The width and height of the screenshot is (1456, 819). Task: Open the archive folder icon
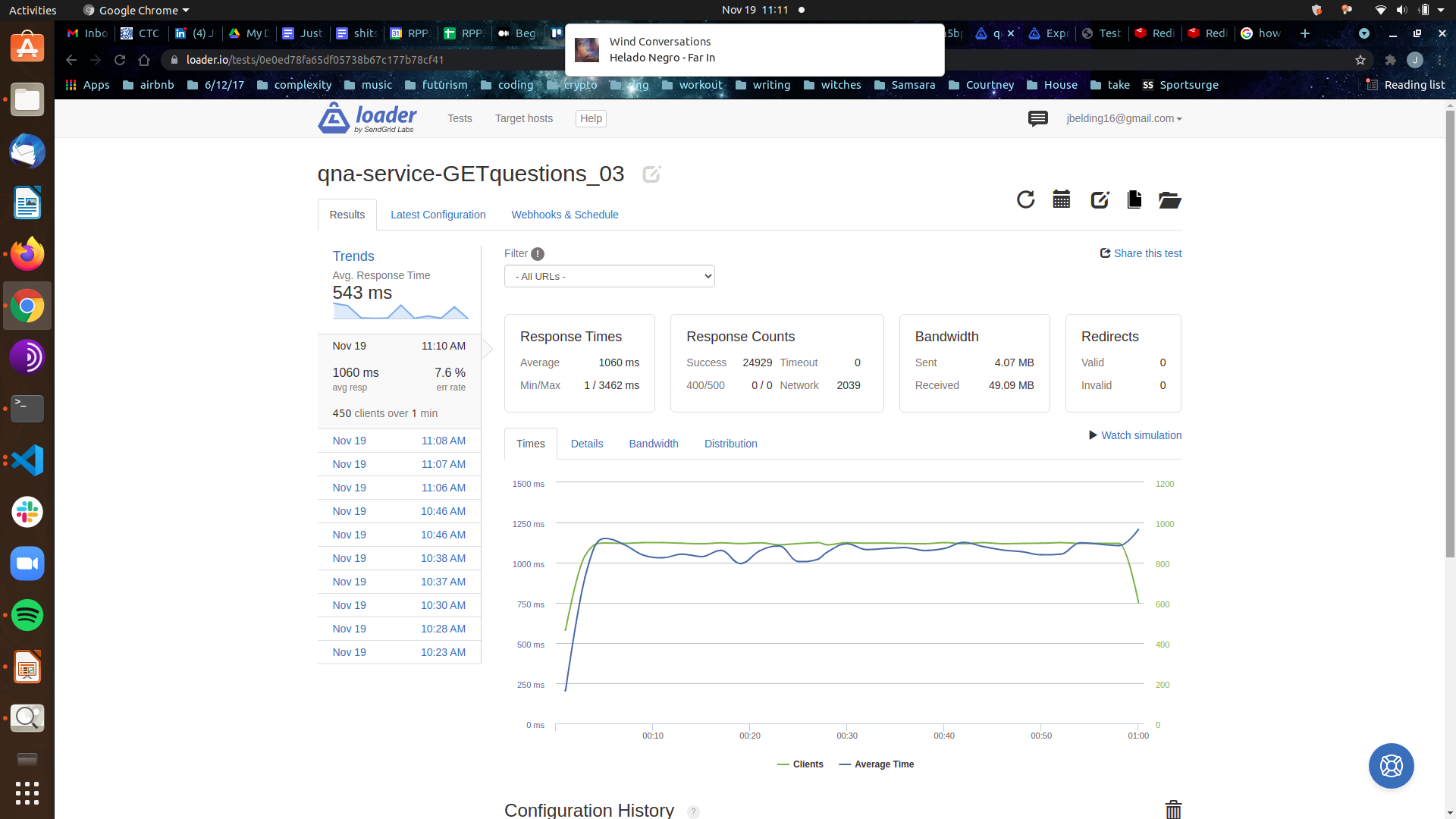[x=1169, y=199]
